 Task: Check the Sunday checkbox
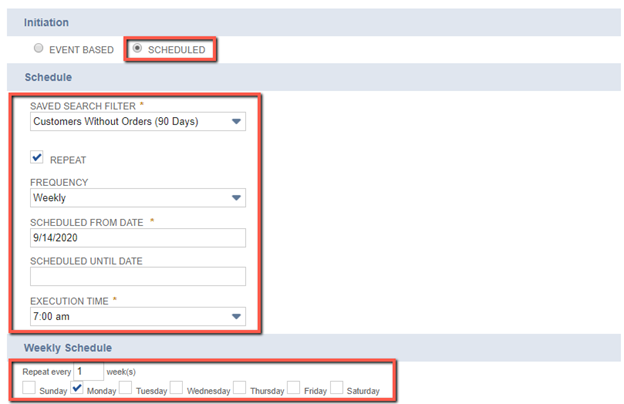(30, 388)
